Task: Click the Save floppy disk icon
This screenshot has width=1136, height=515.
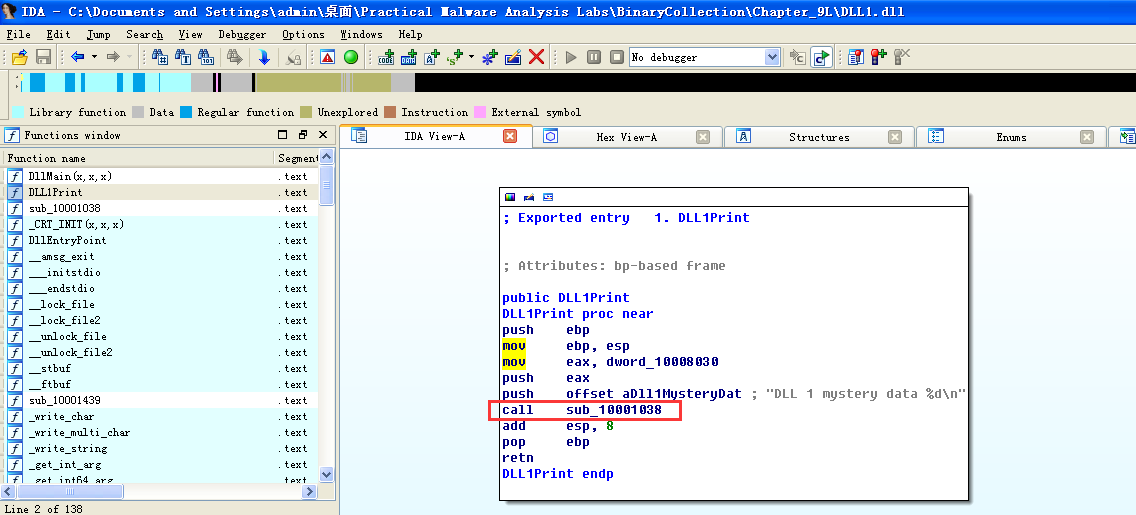Action: (x=43, y=56)
